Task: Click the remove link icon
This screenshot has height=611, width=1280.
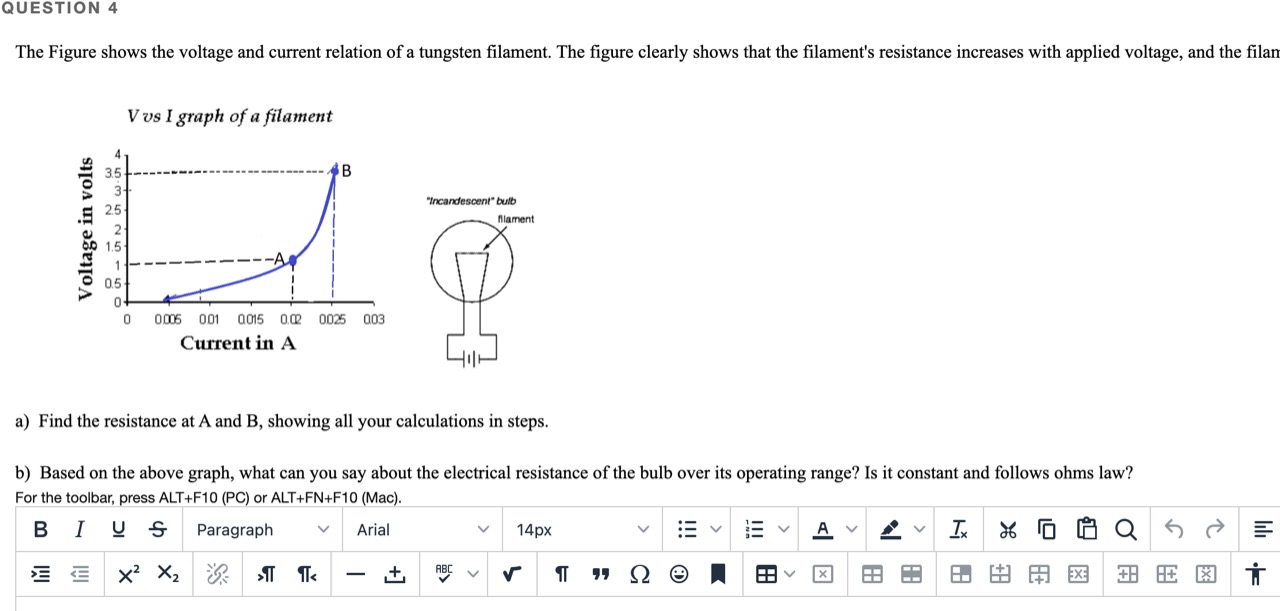Action: point(218,574)
